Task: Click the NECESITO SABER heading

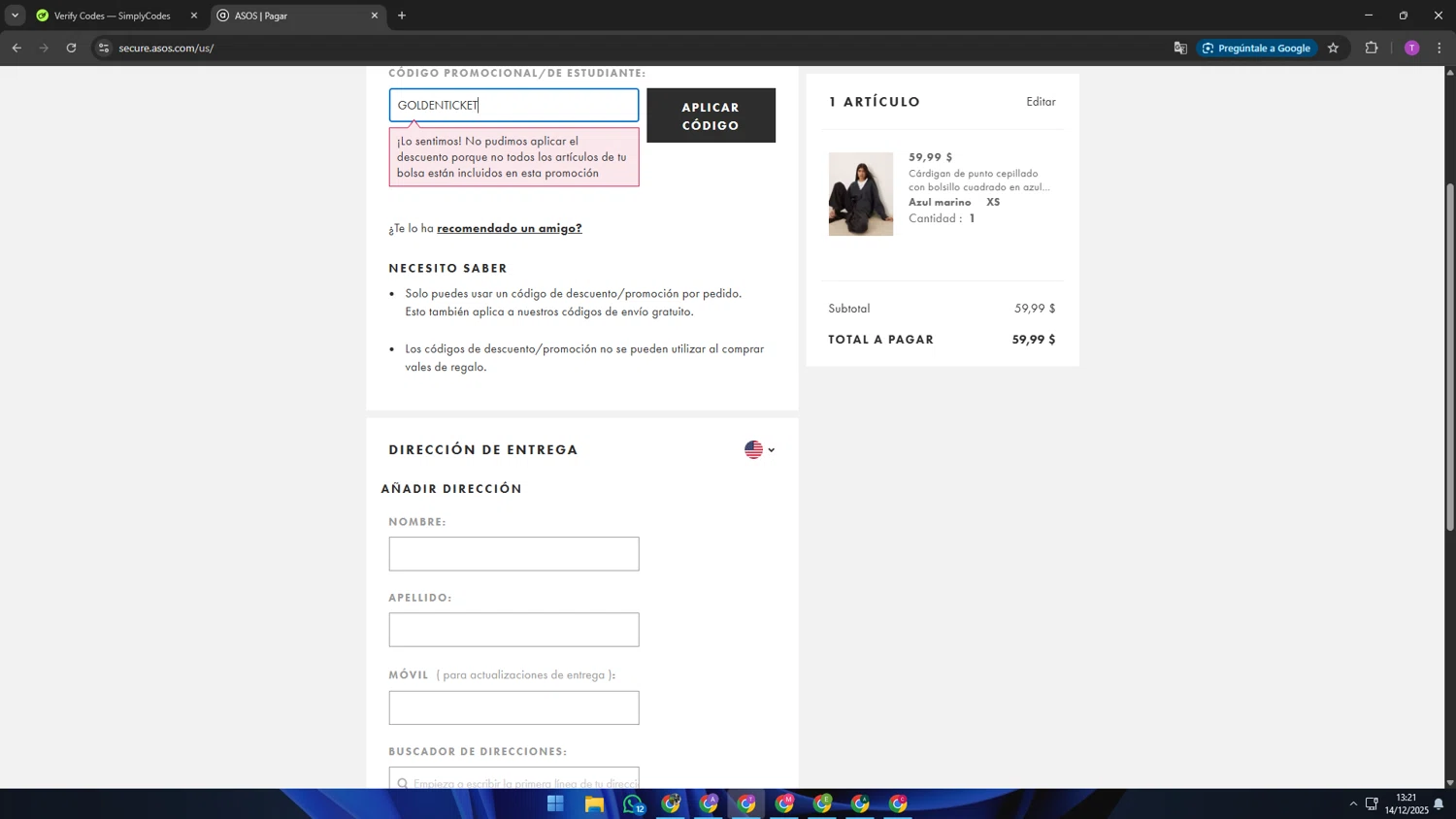Action: (x=447, y=268)
